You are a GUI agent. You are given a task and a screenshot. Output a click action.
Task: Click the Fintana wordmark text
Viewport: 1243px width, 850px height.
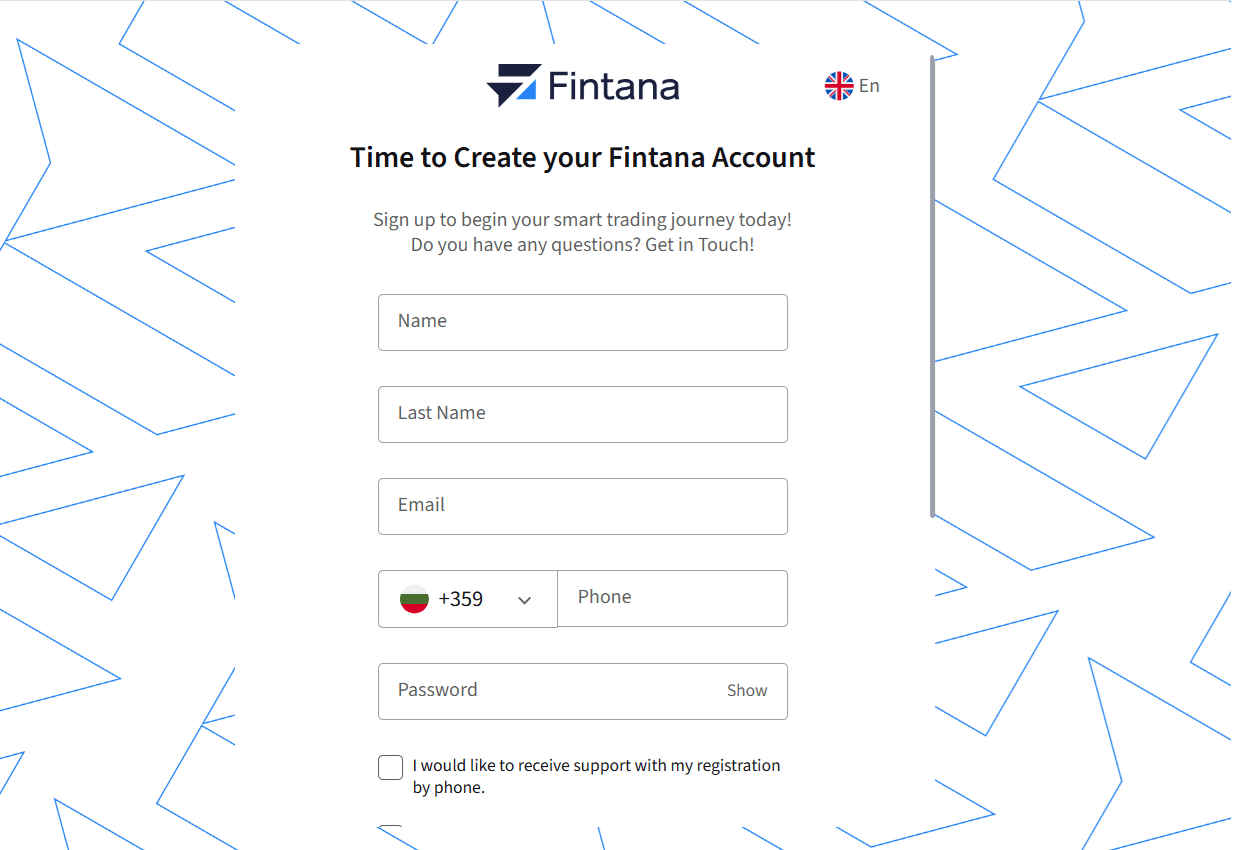pos(614,87)
